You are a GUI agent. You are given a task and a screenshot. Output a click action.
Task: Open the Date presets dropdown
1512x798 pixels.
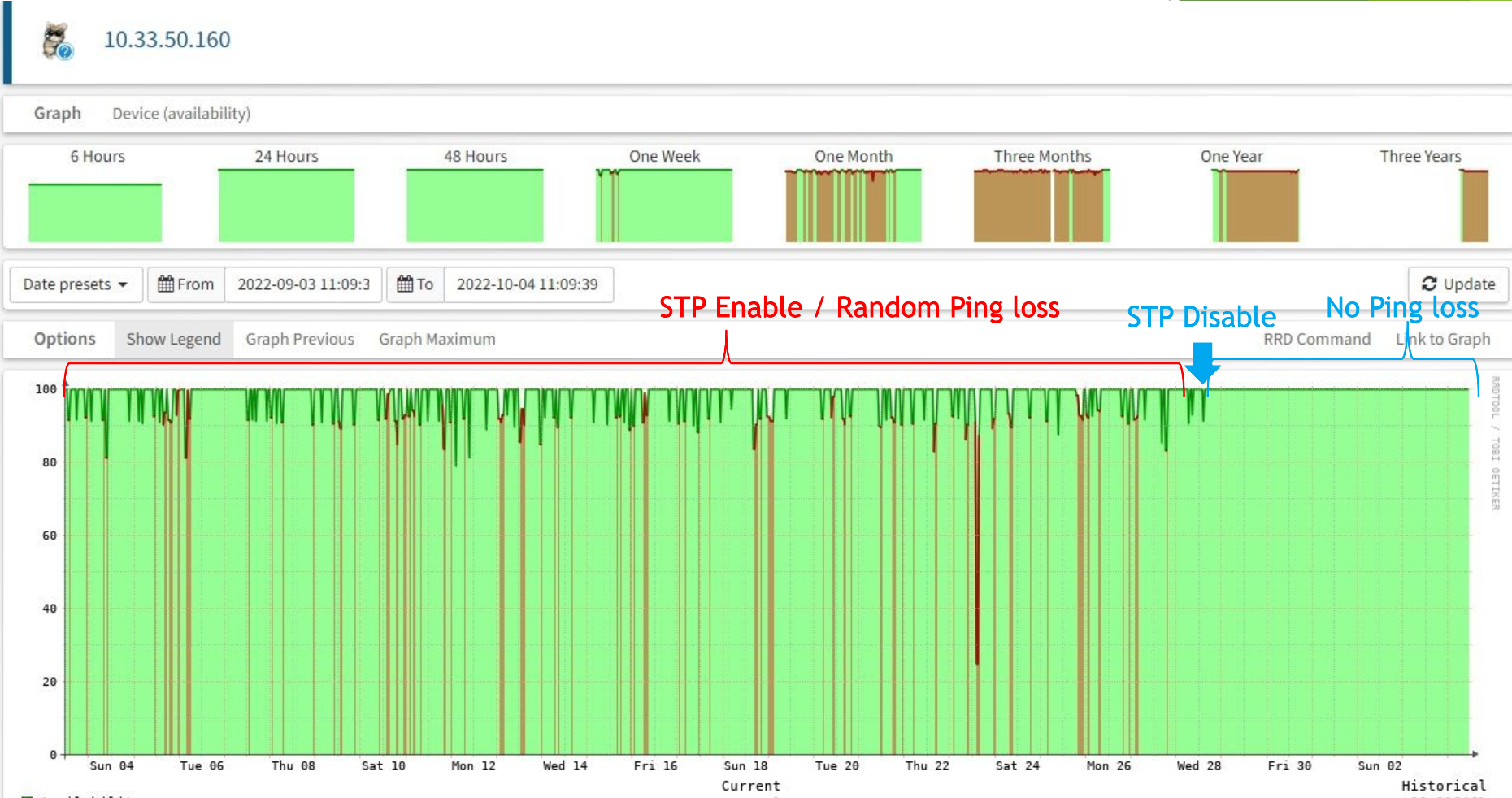pyautogui.click(x=75, y=284)
